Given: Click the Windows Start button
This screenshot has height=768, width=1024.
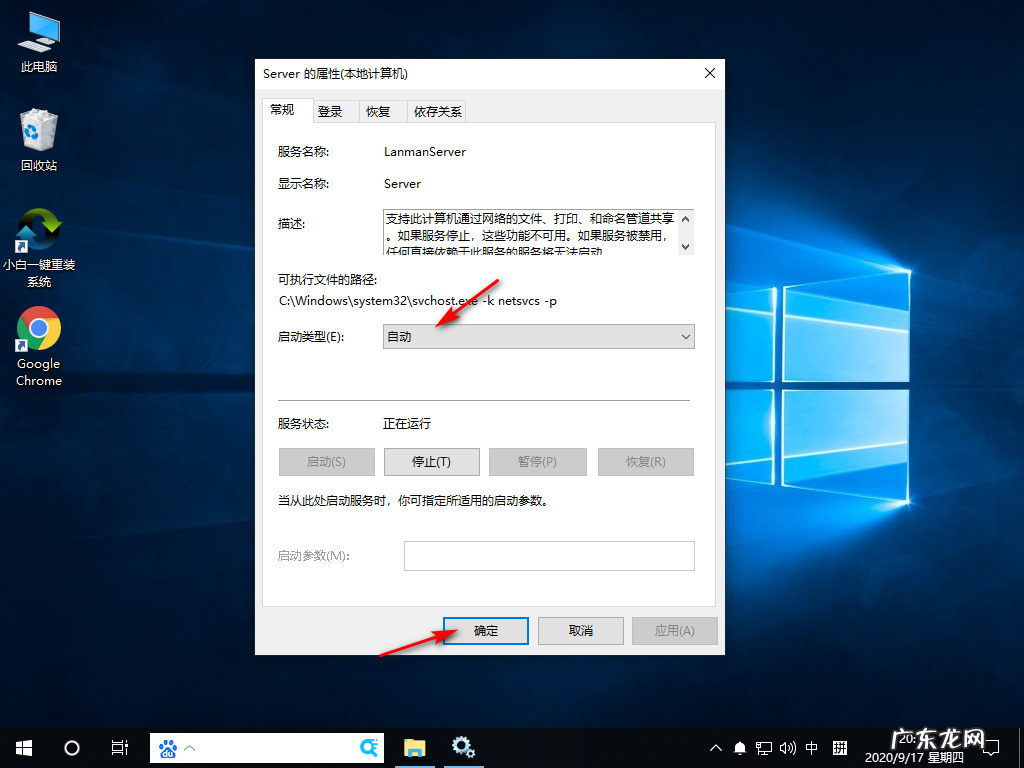Looking at the screenshot, I should [x=22, y=747].
